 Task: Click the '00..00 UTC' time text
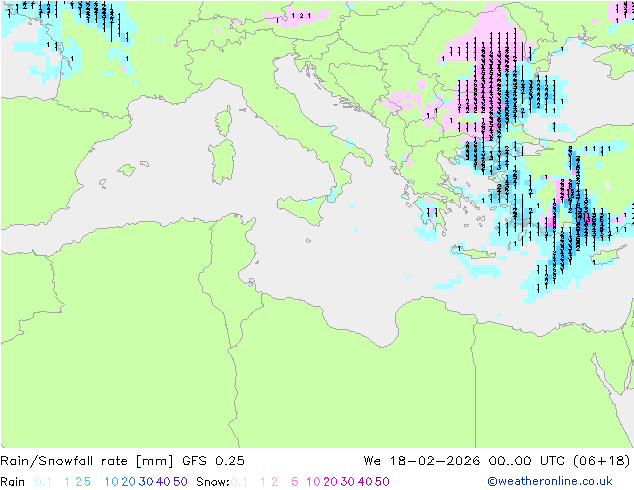click(x=526, y=461)
